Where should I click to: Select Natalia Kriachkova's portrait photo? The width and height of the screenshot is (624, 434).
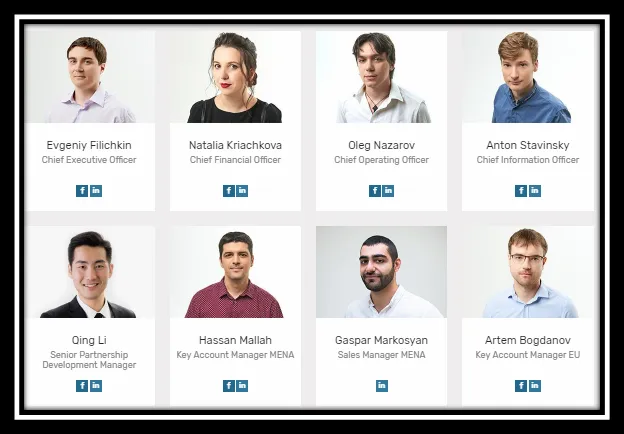click(235, 77)
